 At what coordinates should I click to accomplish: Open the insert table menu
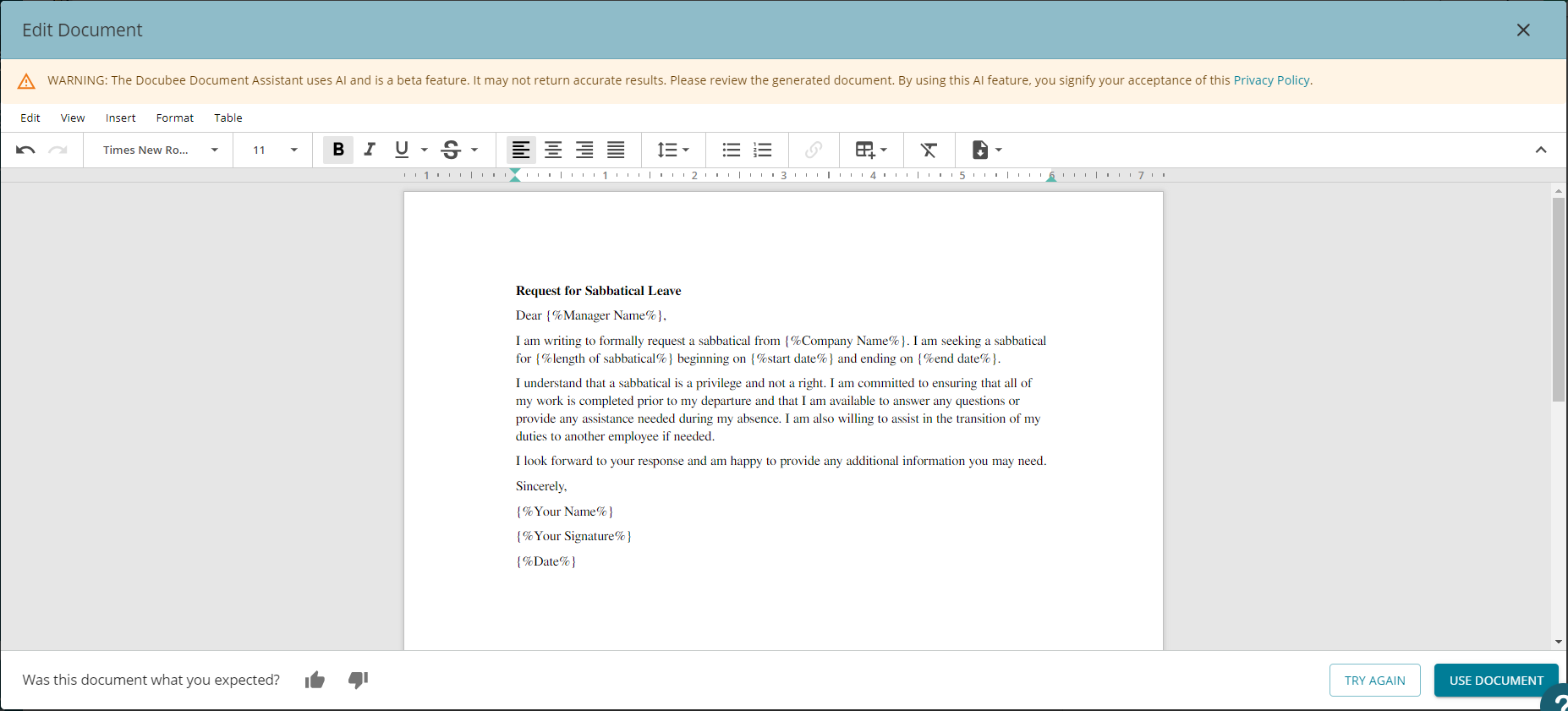pyautogui.click(x=871, y=150)
